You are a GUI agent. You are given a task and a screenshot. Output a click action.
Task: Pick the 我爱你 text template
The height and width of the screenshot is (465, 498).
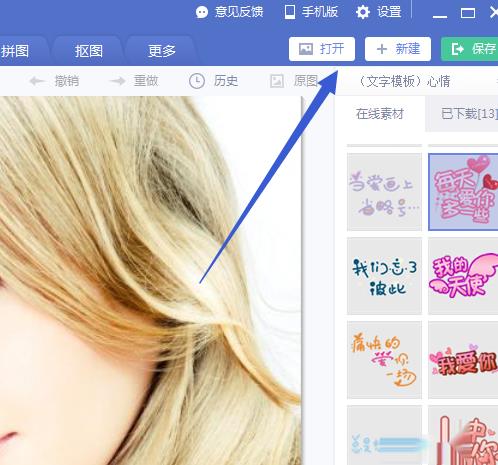coord(463,360)
